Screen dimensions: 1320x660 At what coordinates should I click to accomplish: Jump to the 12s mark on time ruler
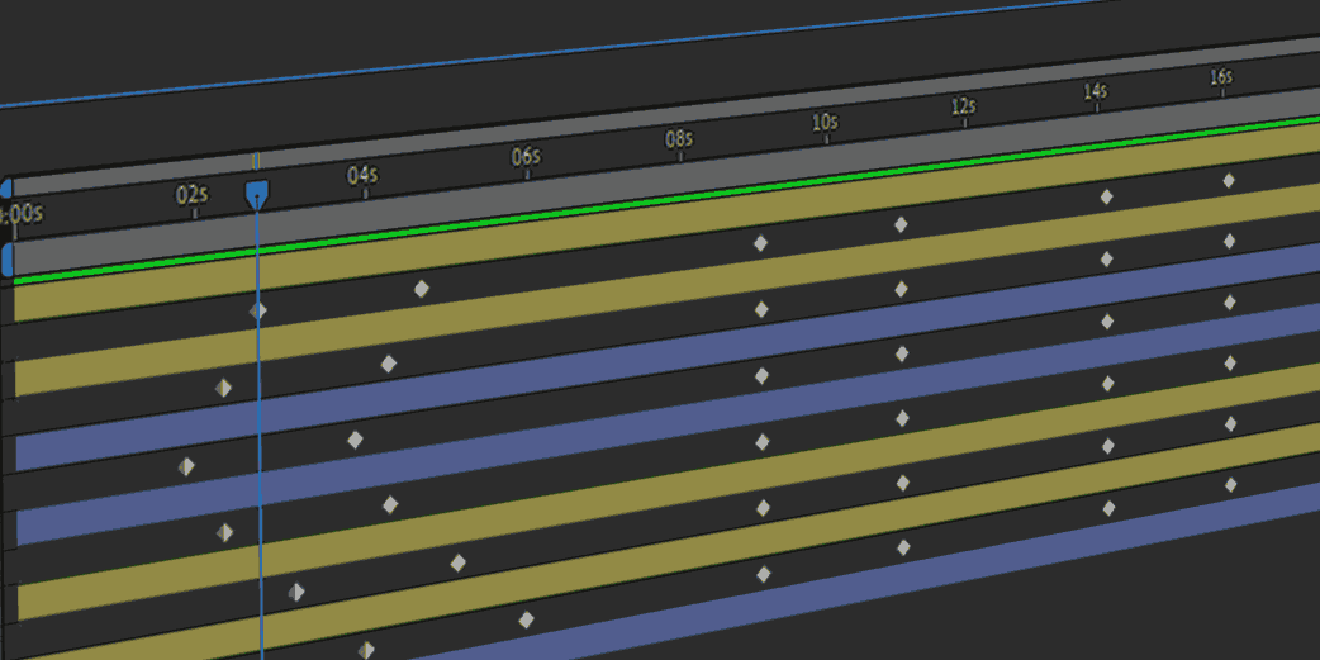coord(963,106)
